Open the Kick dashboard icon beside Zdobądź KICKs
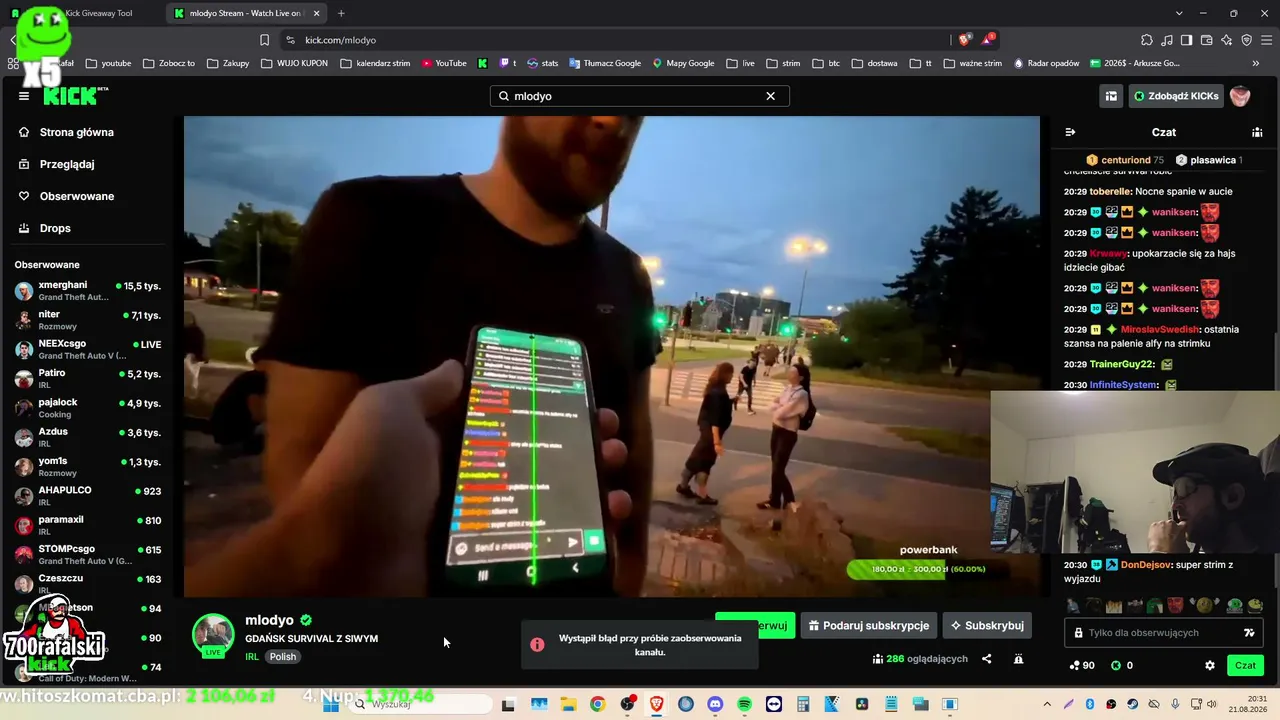Image resolution: width=1280 pixels, height=720 pixels. 1111,96
